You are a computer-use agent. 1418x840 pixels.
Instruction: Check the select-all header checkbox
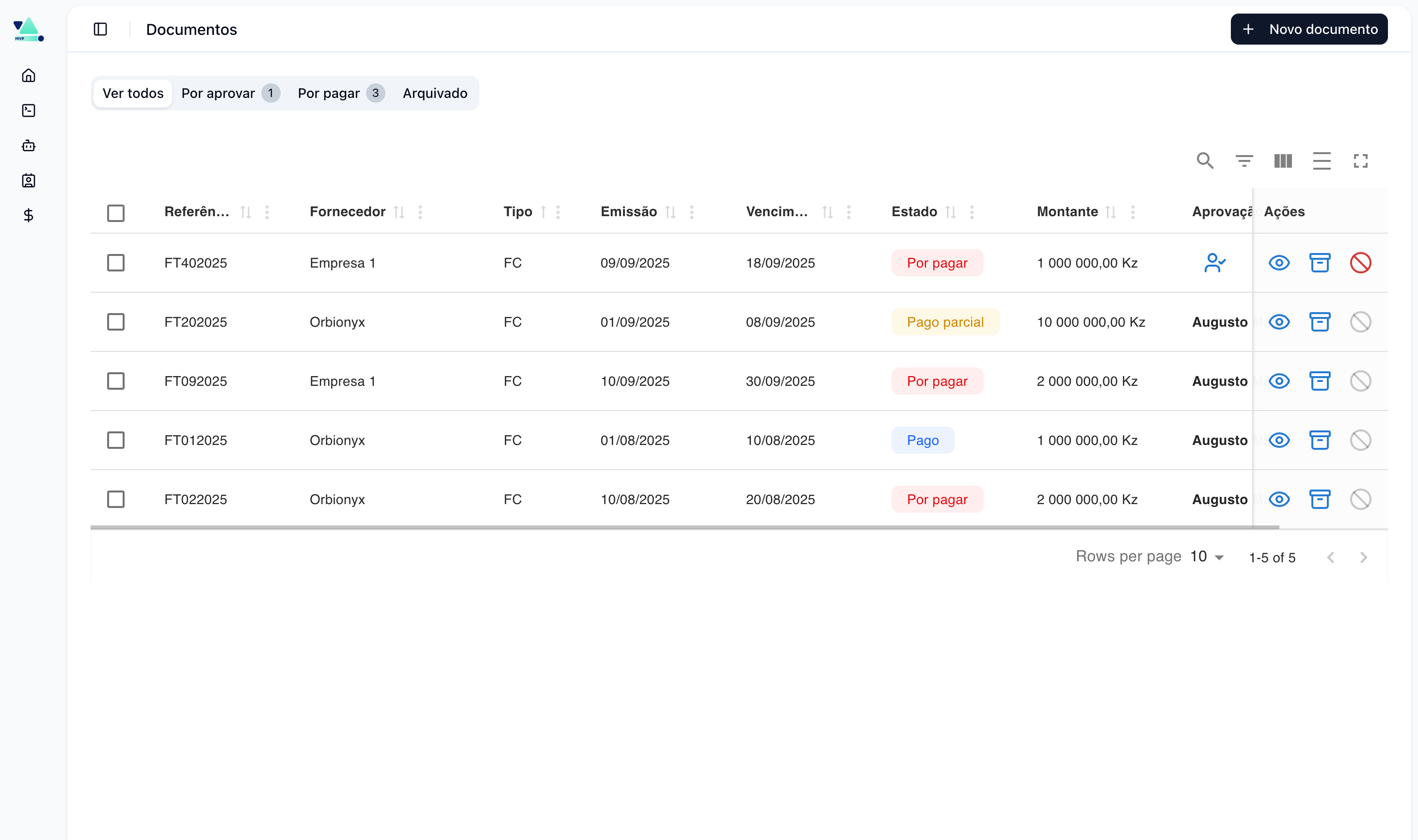(x=115, y=213)
